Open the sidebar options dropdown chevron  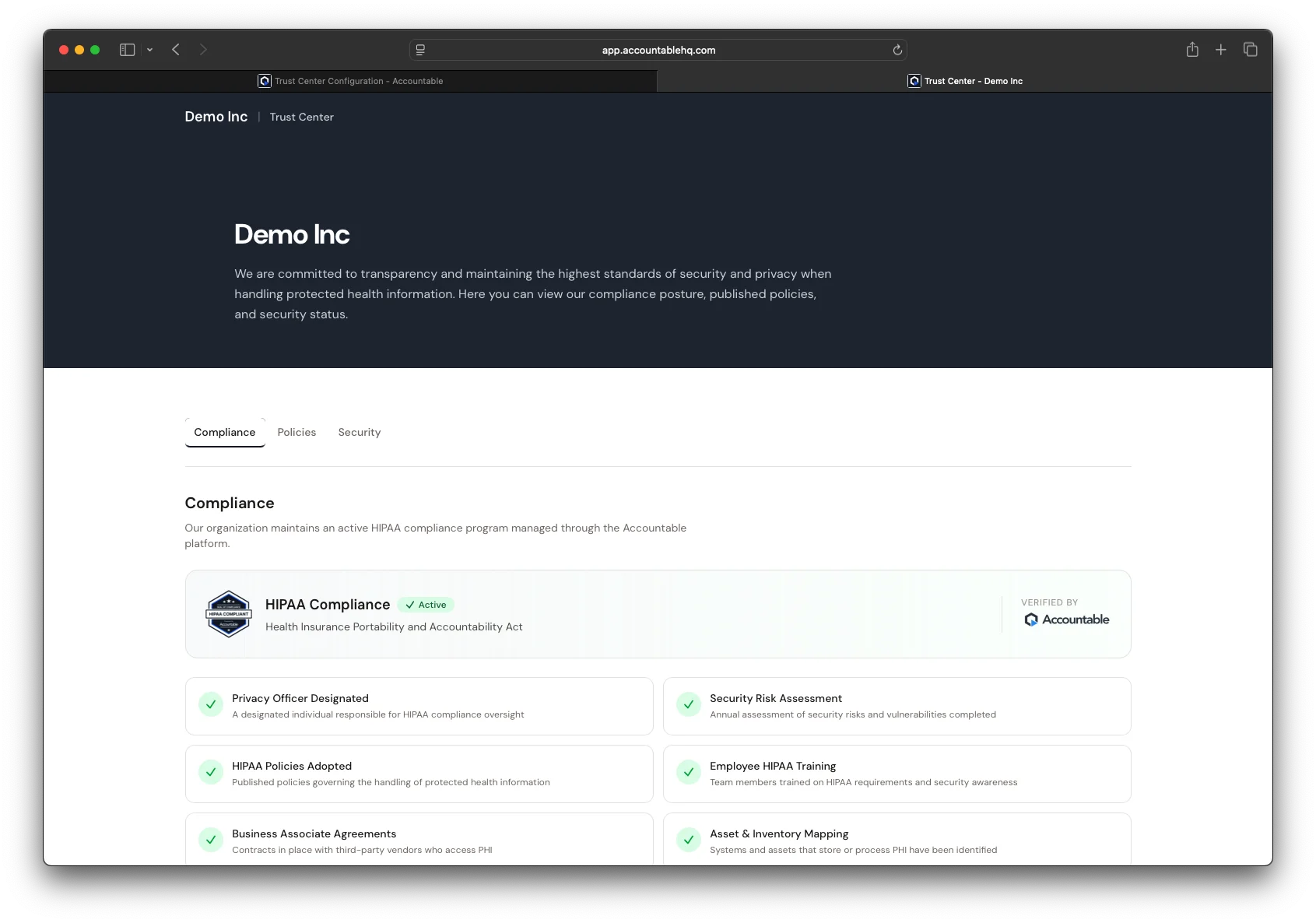point(149,49)
